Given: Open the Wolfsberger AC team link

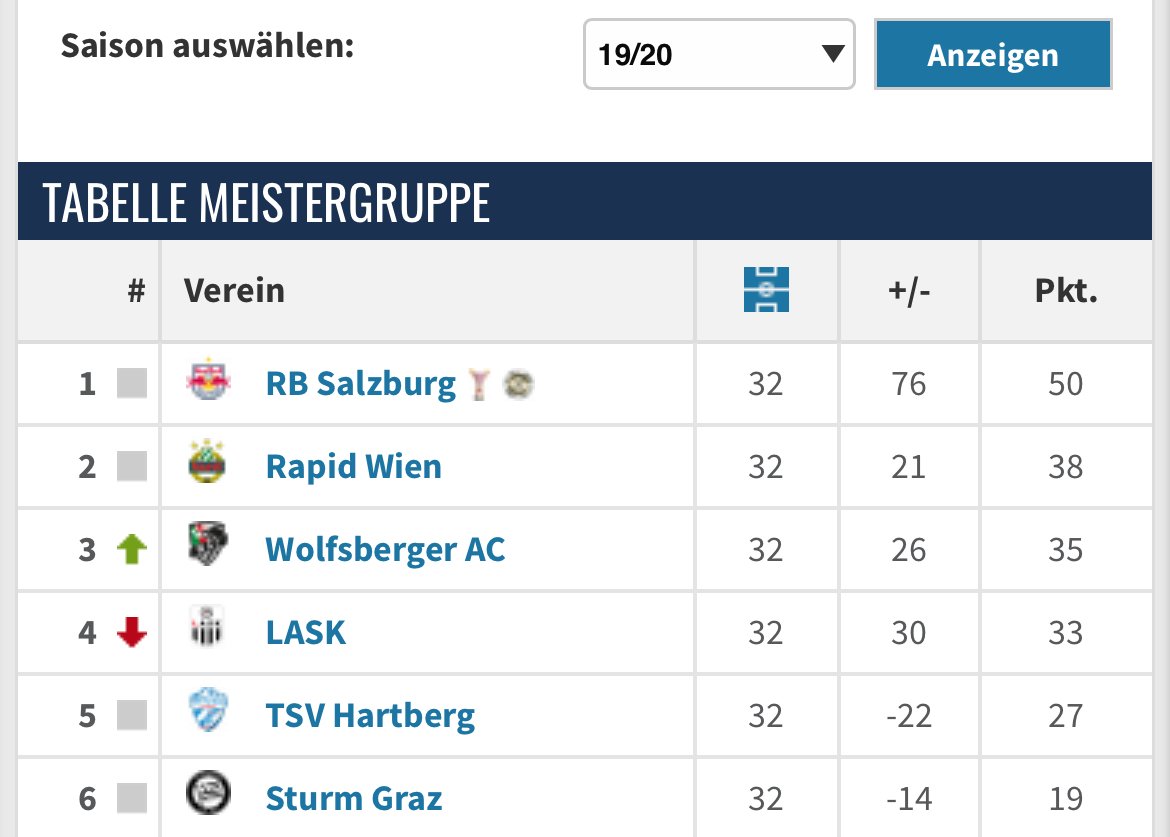Looking at the screenshot, I should (385, 550).
